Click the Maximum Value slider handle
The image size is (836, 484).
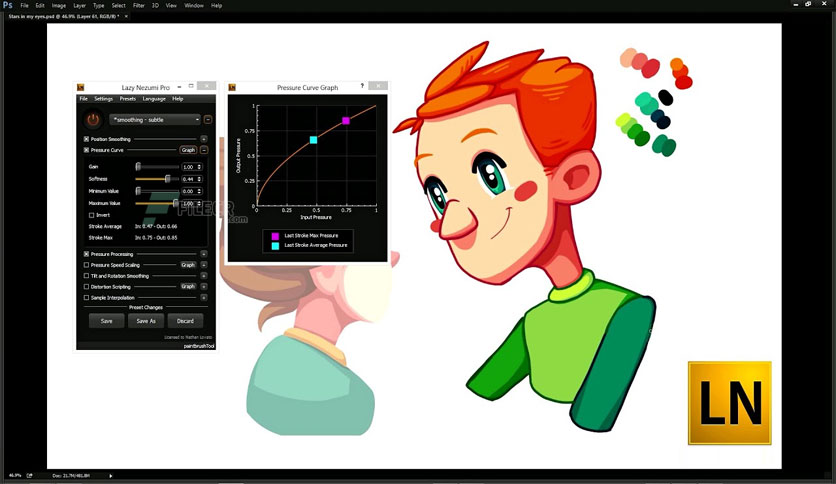pyautogui.click(x=176, y=203)
